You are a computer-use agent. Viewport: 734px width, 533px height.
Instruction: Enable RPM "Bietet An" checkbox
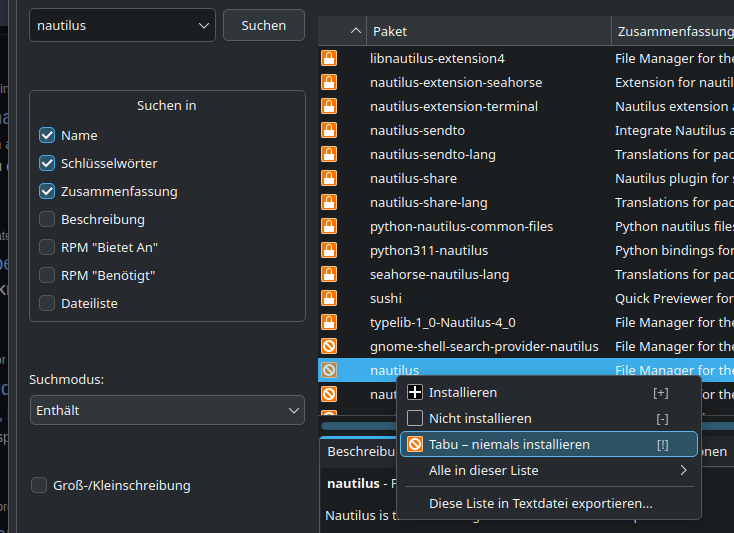[47, 247]
